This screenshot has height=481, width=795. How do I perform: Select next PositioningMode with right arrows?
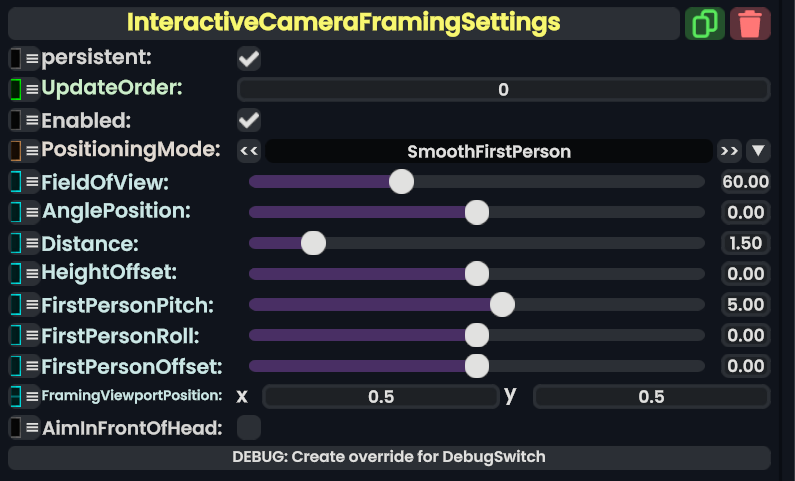pyautogui.click(x=729, y=151)
